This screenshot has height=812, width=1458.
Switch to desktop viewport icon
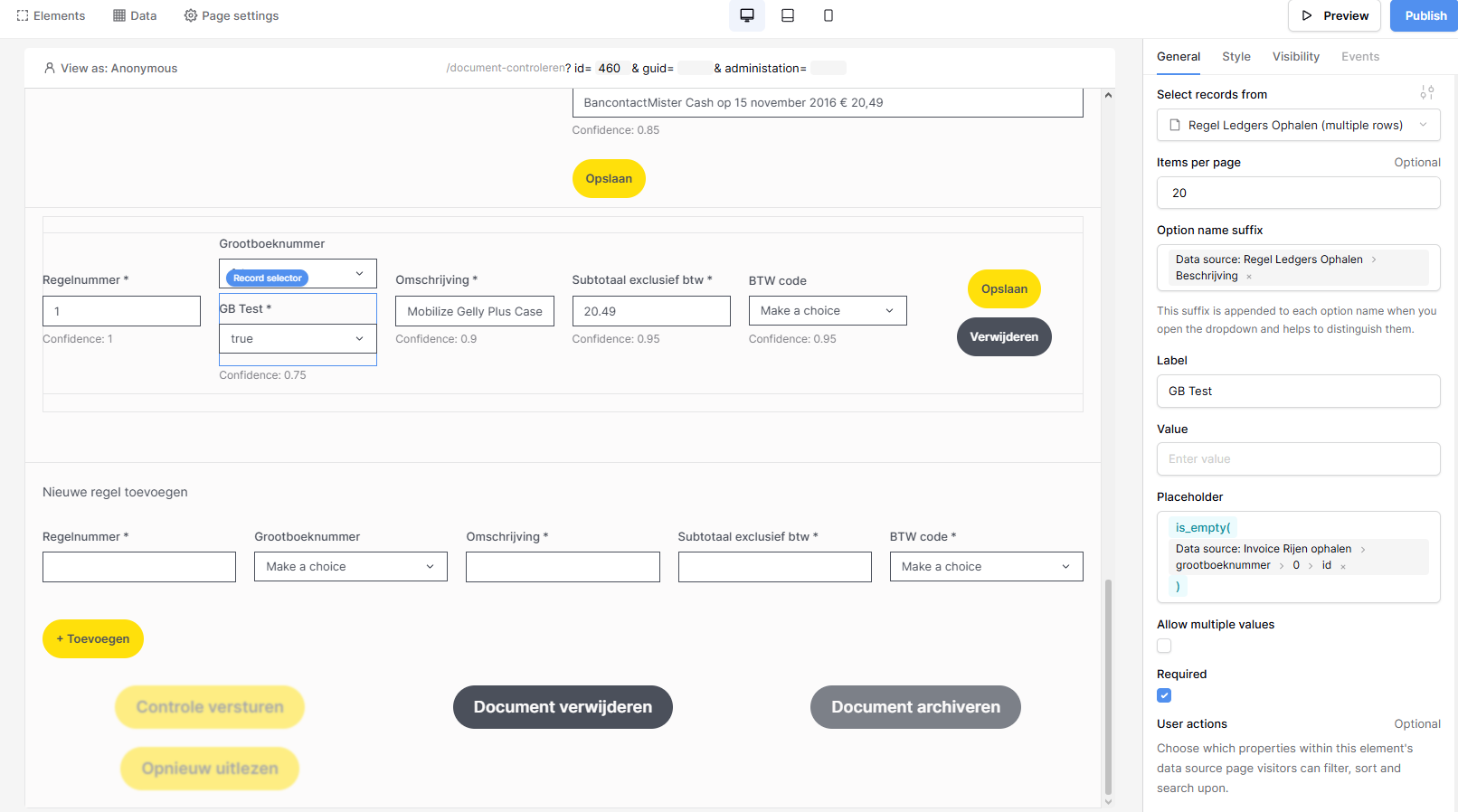point(747,15)
